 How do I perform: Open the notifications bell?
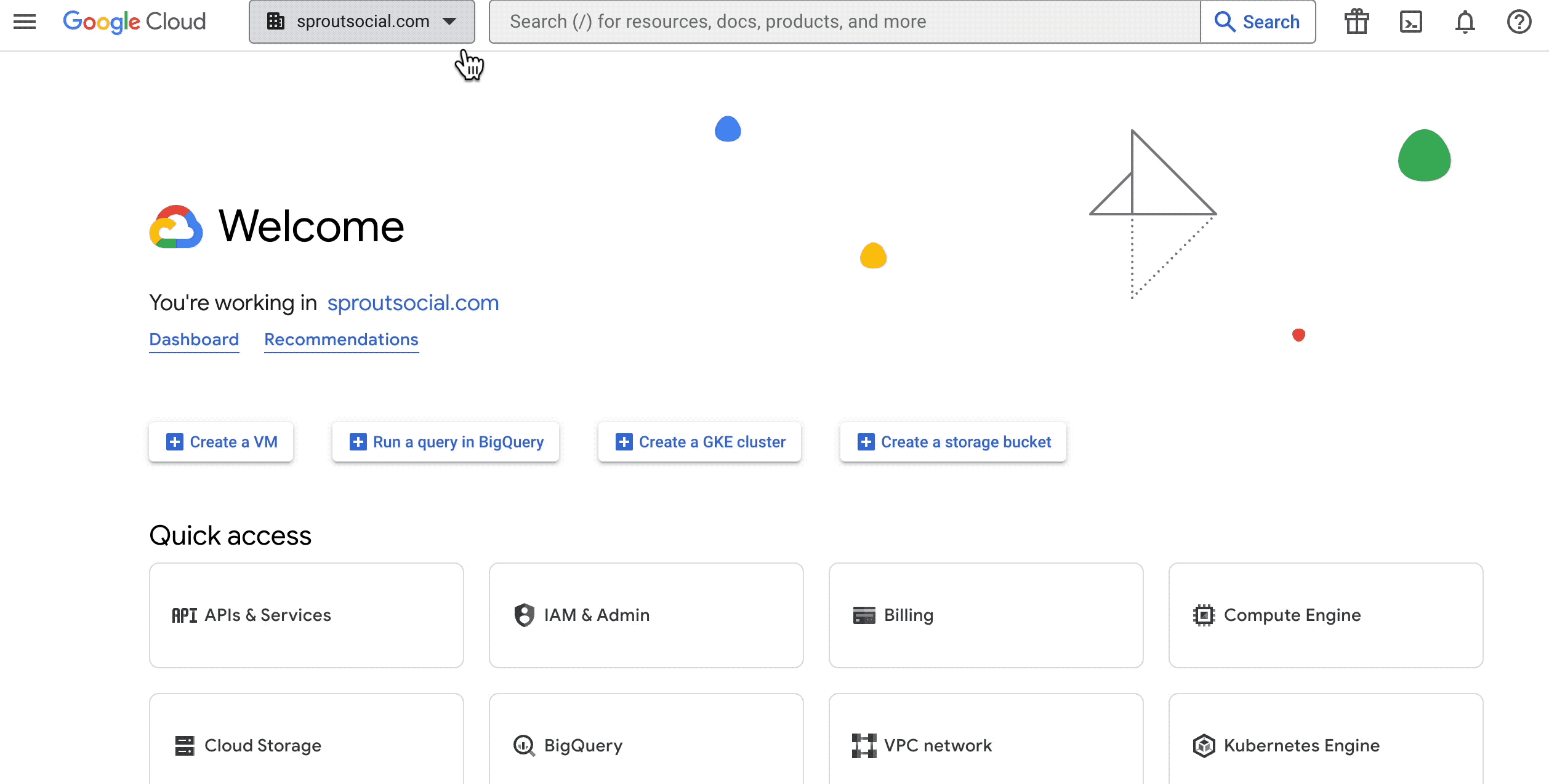coord(1465,22)
